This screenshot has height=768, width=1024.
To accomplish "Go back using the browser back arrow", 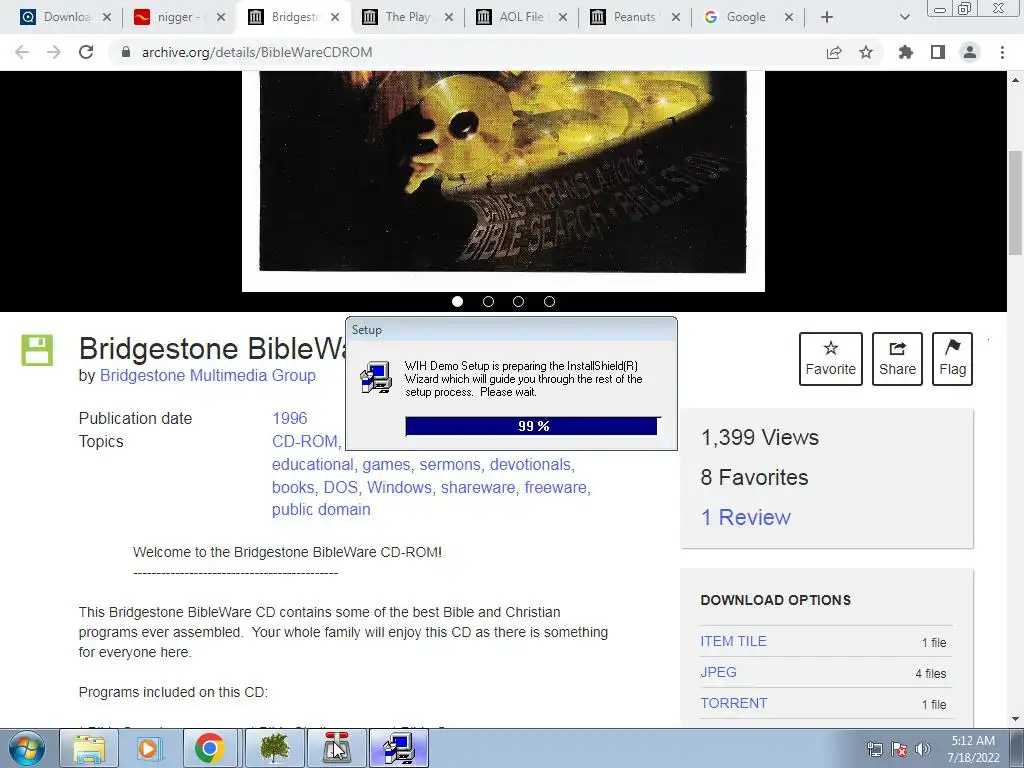I will coord(22,52).
